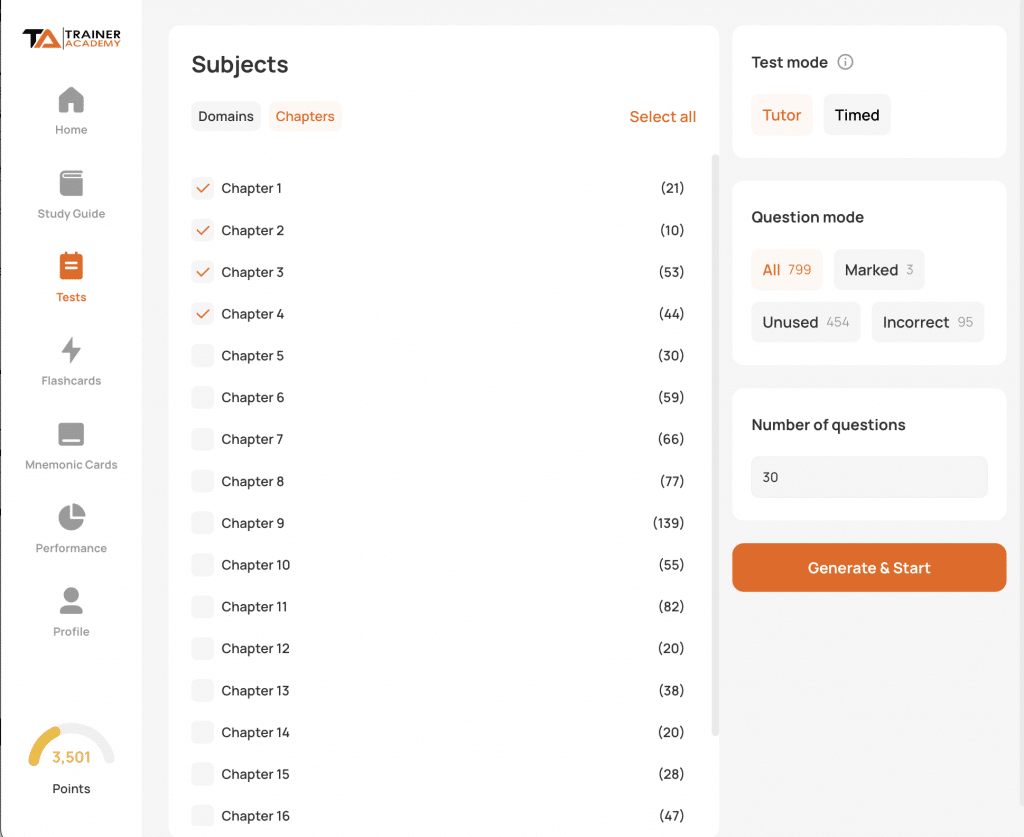This screenshot has width=1024, height=837.
Task: Click the Number of questions field
Action: click(x=869, y=477)
